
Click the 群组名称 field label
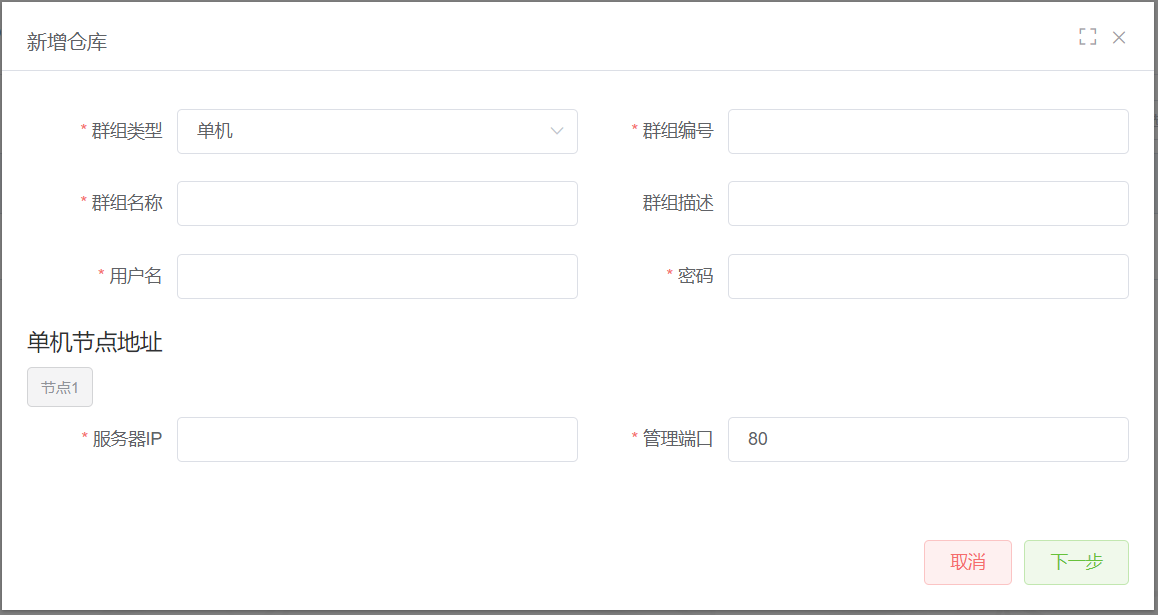click(x=126, y=203)
